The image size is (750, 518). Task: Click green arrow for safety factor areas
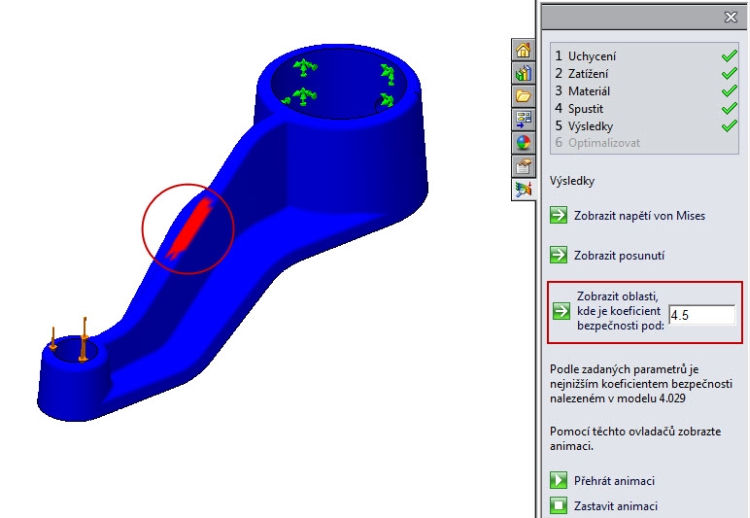(561, 310)
